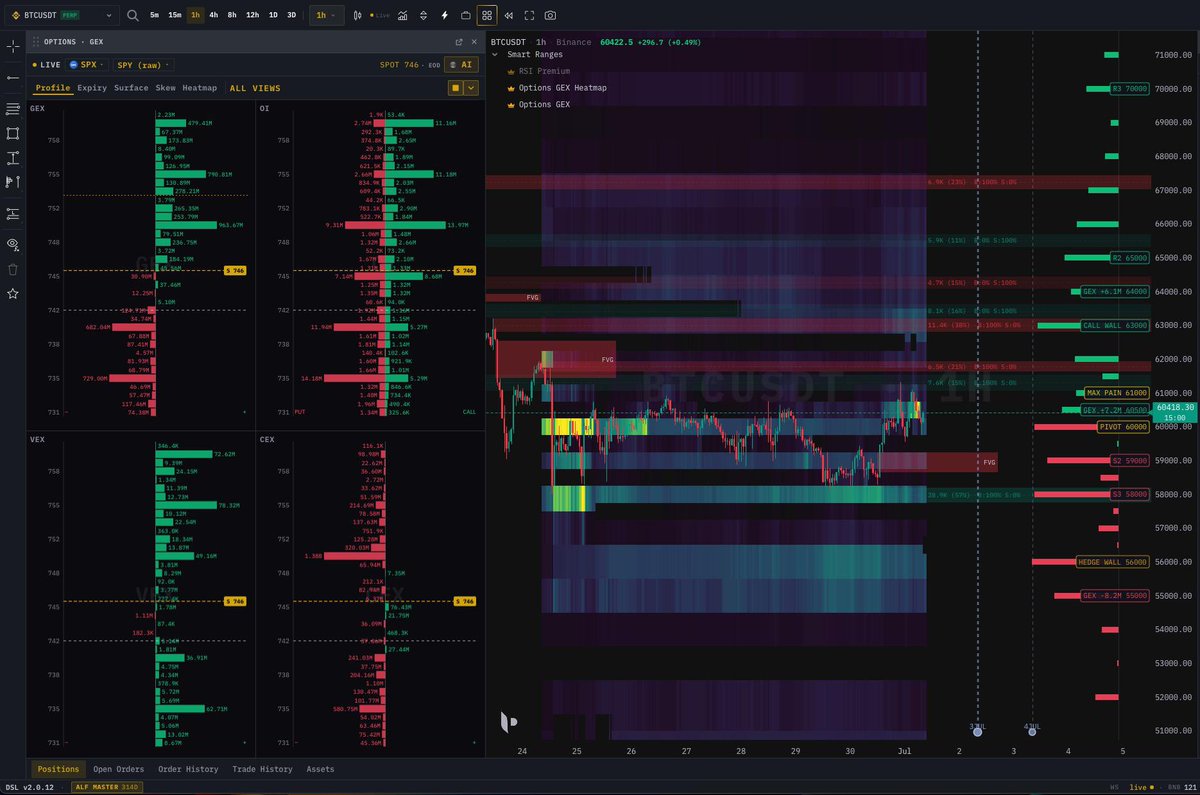Open the labeled lines settings tool
The width and height of the screenshot is (1200, 795).
[x=13, y=213]
